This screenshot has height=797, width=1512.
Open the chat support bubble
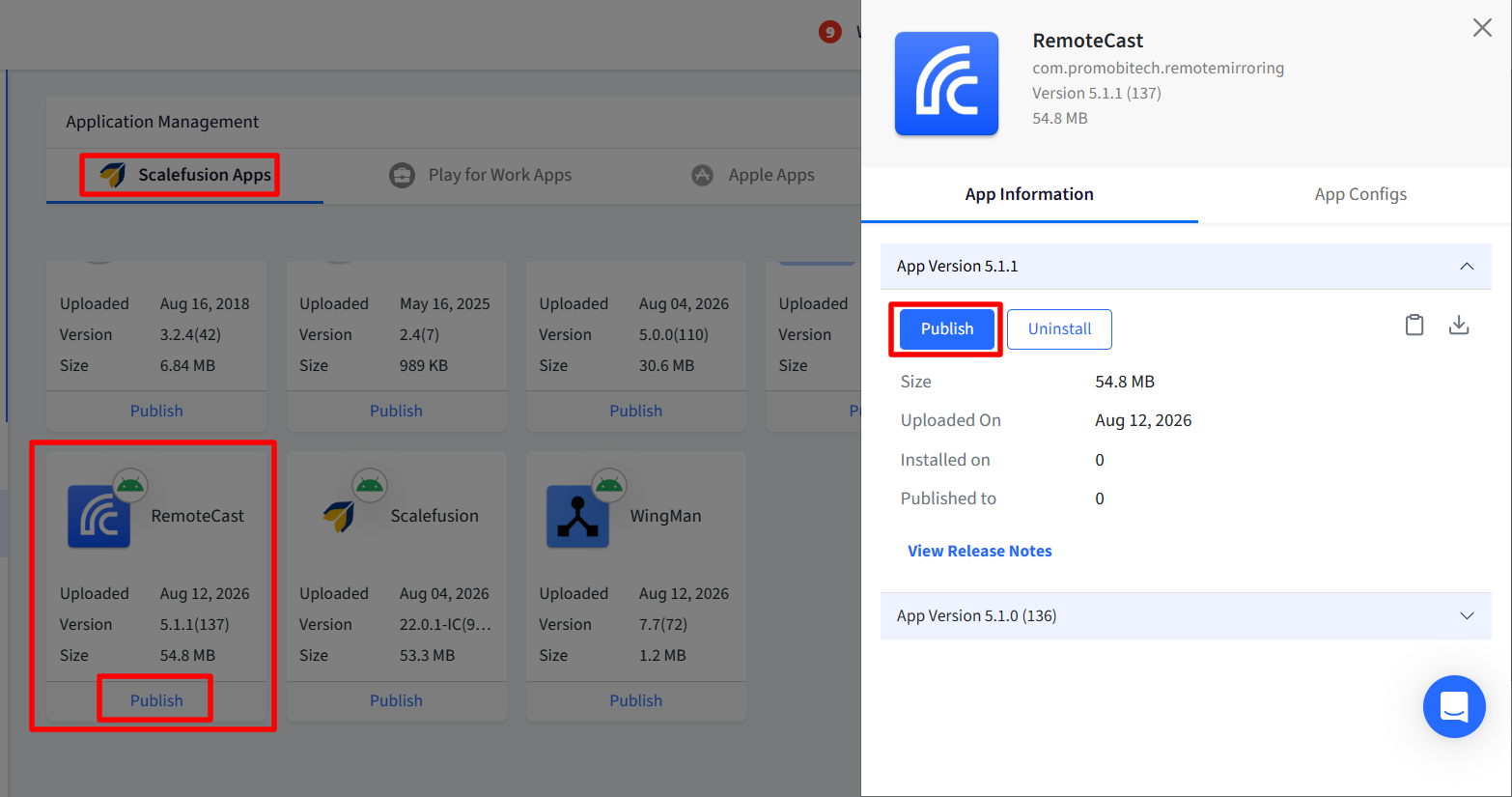point(1454,706)
